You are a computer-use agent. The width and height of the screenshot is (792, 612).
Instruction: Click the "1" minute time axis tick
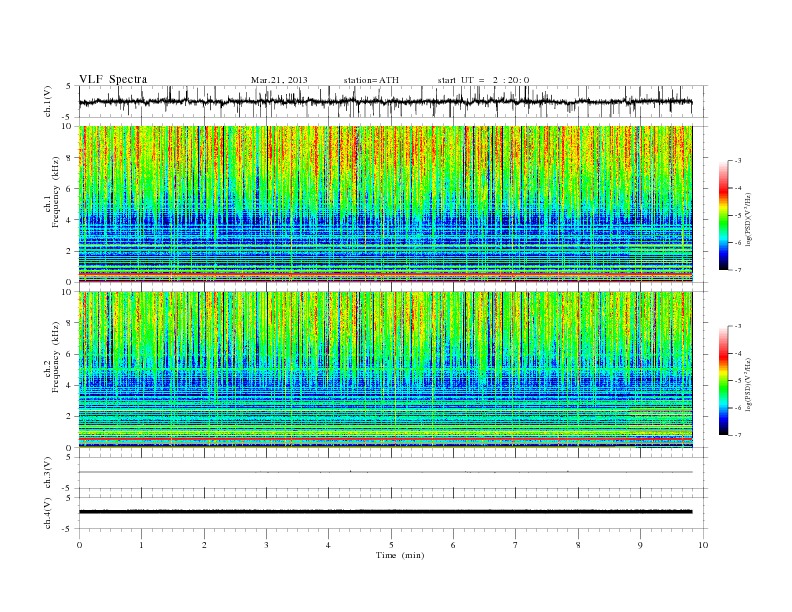tap(141, 545)
